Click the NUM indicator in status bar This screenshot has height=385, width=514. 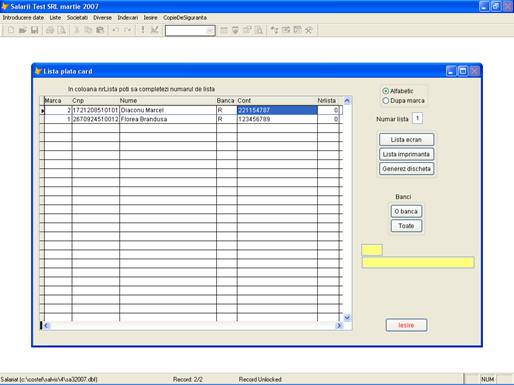click(x=487, y=379)
